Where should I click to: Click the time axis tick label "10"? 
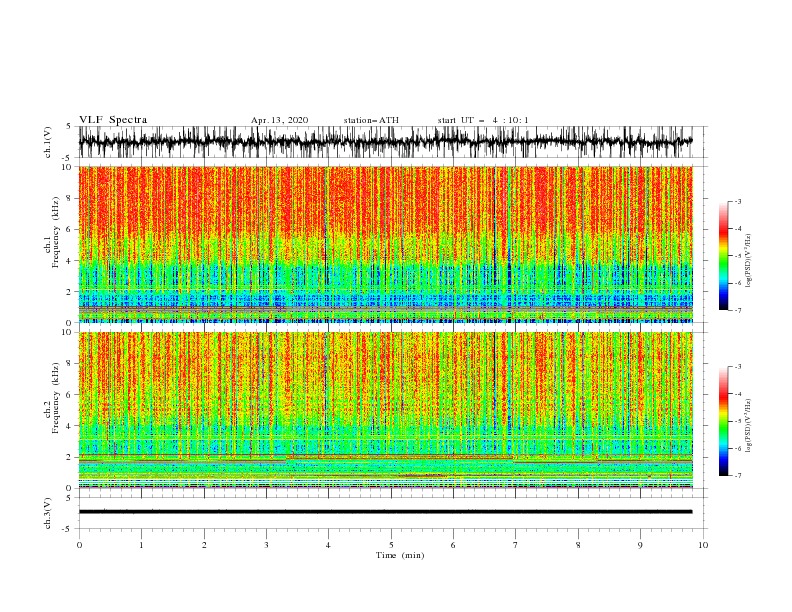pos(703,545)
